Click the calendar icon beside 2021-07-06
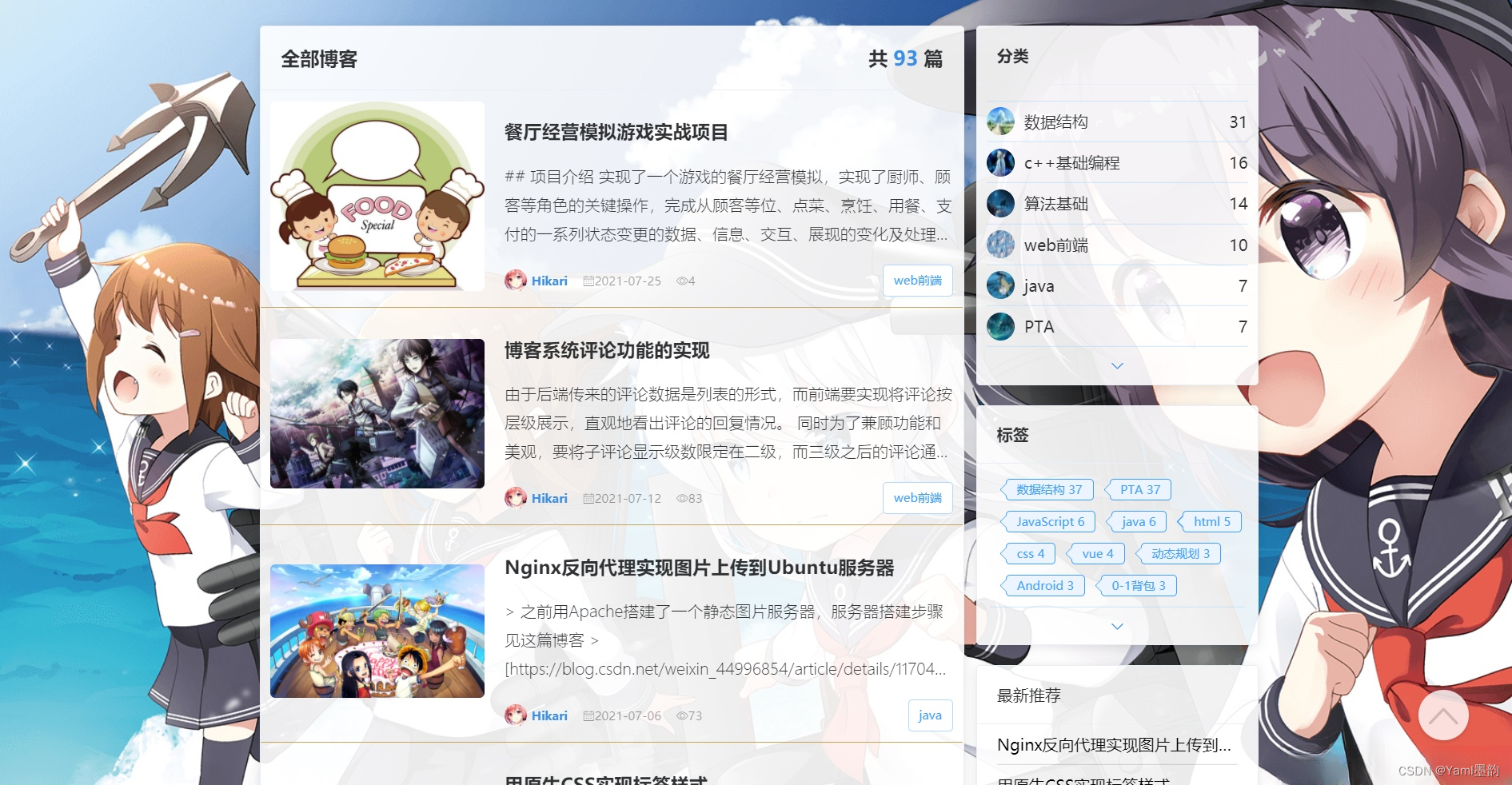Viewport: 1512px width, 785px height. pyautogui.click(x=588, y=716)
